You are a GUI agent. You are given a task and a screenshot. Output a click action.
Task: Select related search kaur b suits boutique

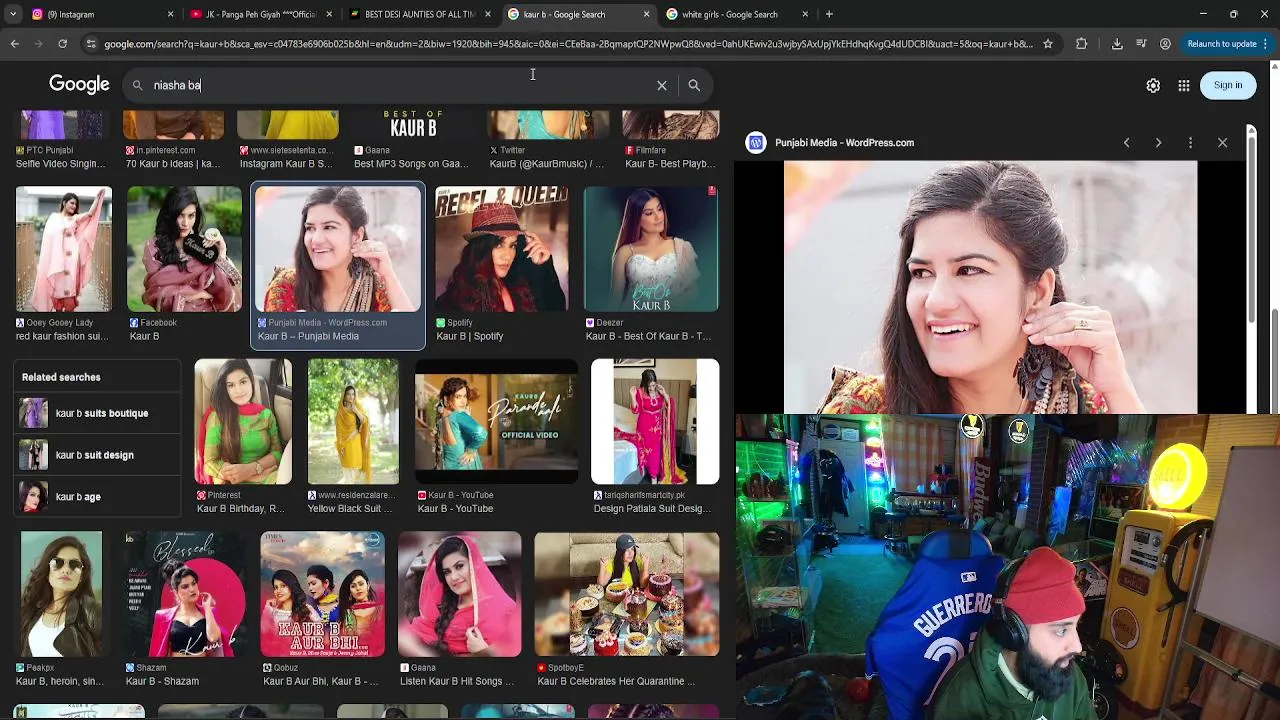(x=98, y=413)
